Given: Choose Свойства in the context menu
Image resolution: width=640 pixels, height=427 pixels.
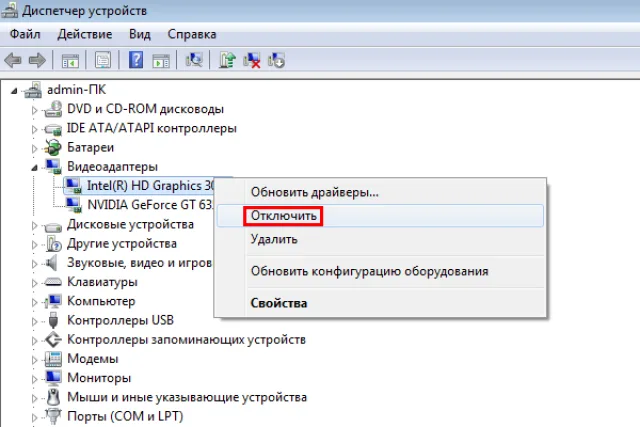Looking at the screenshot, I should (x=380, y=303).
